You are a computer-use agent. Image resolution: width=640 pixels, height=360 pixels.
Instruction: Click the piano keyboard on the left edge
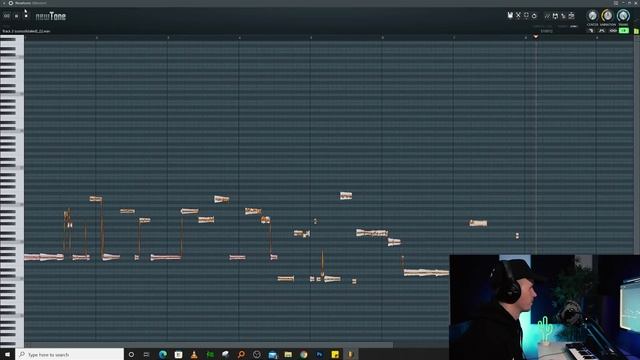(12, 191)
